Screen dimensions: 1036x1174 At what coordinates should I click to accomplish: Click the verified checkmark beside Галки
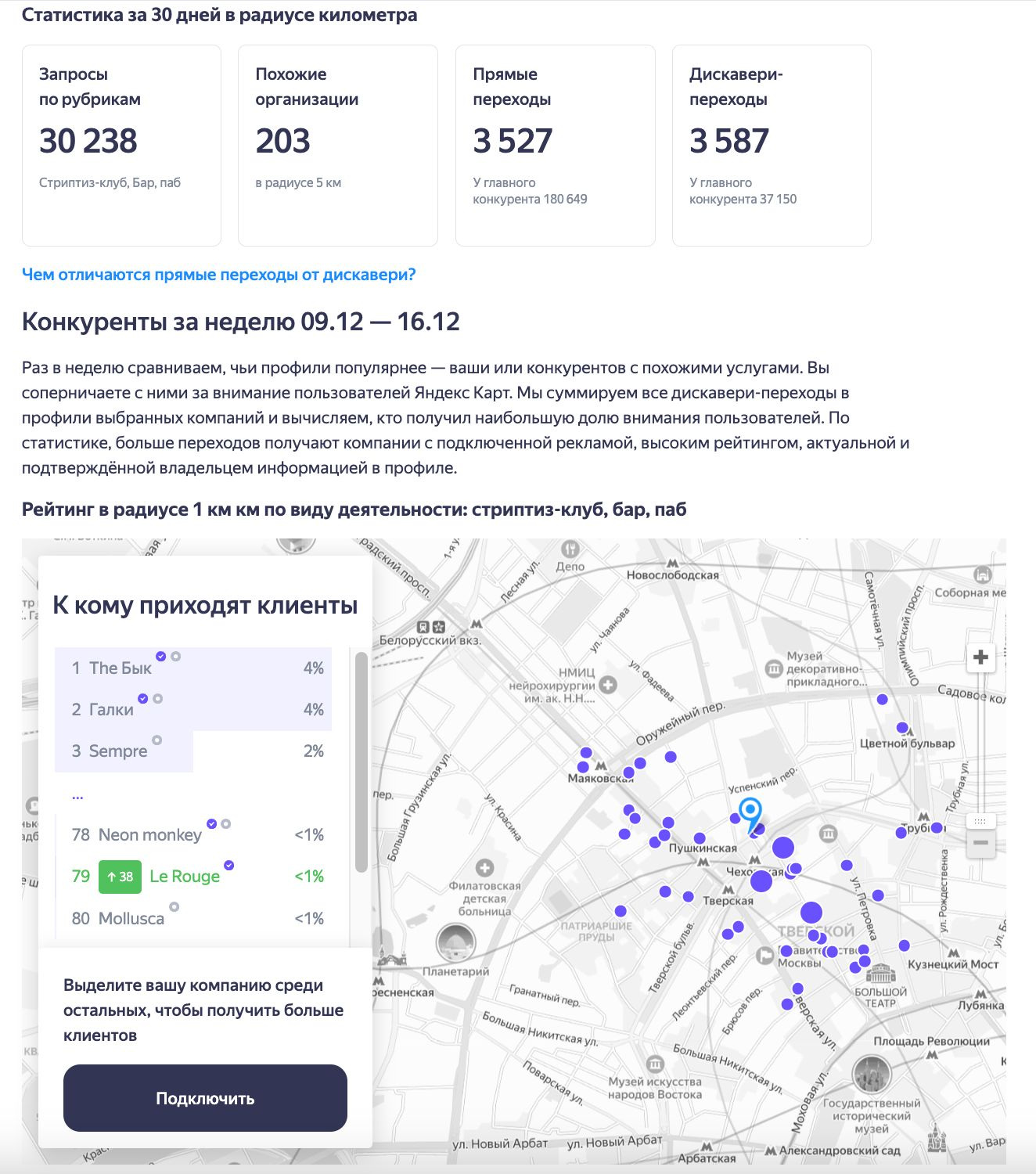click(142, 698)
